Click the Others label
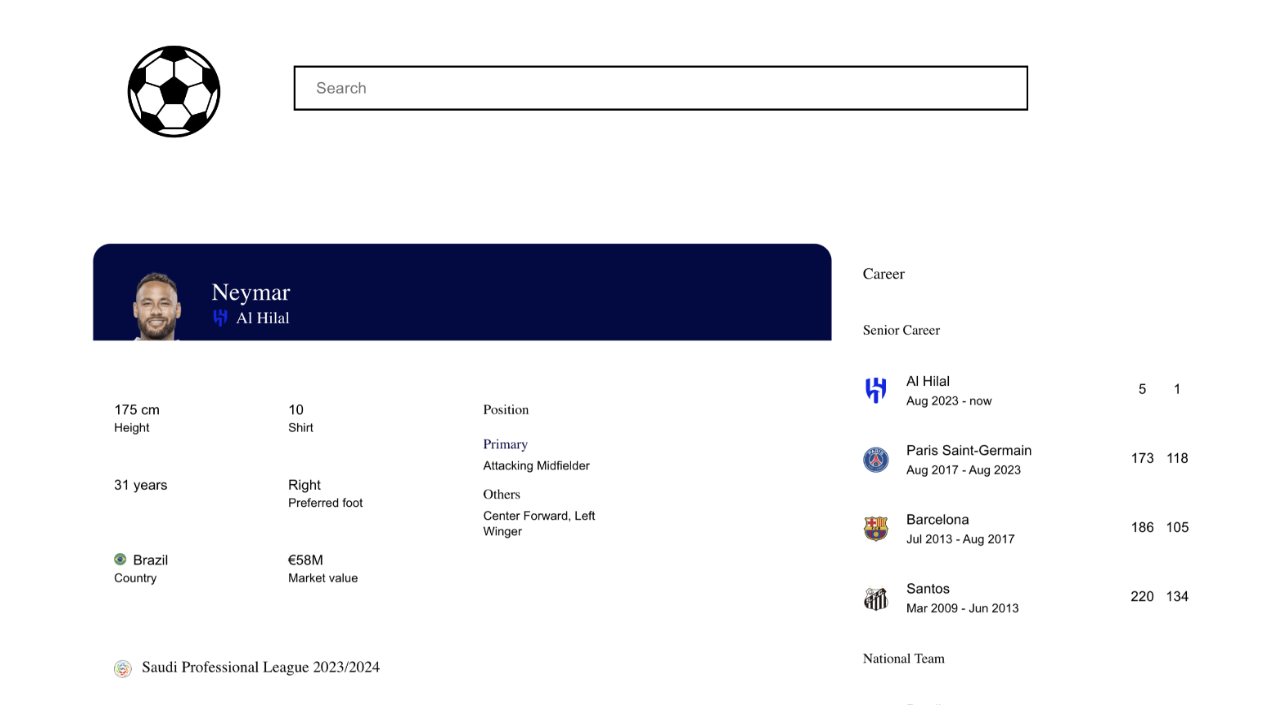The width and height of the screenshot is (1276, 724). click(502, 494)
